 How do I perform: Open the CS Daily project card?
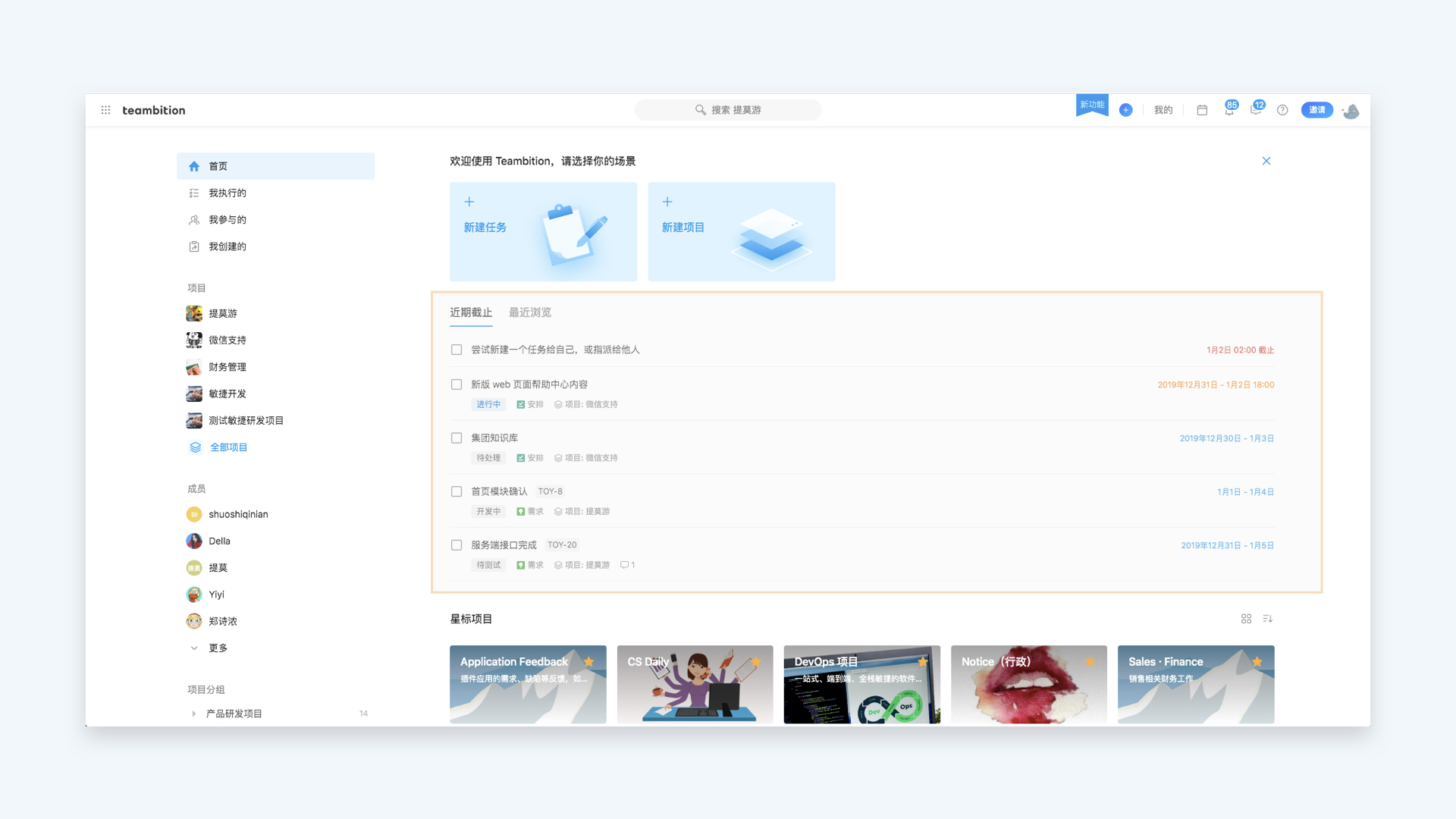coord(695,684)
